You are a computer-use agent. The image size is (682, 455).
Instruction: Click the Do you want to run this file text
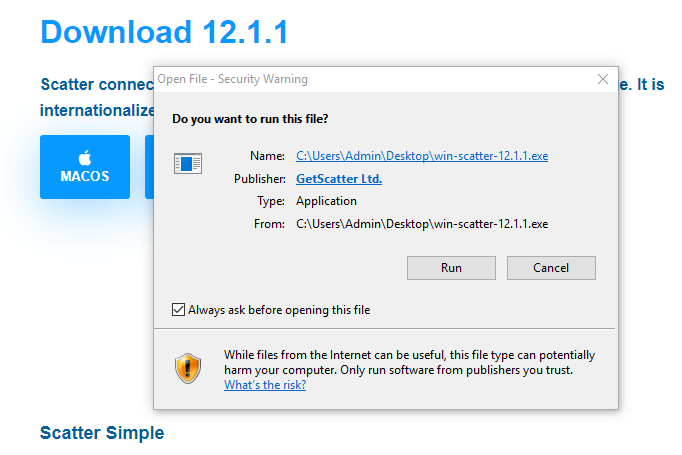pos(250,119)
